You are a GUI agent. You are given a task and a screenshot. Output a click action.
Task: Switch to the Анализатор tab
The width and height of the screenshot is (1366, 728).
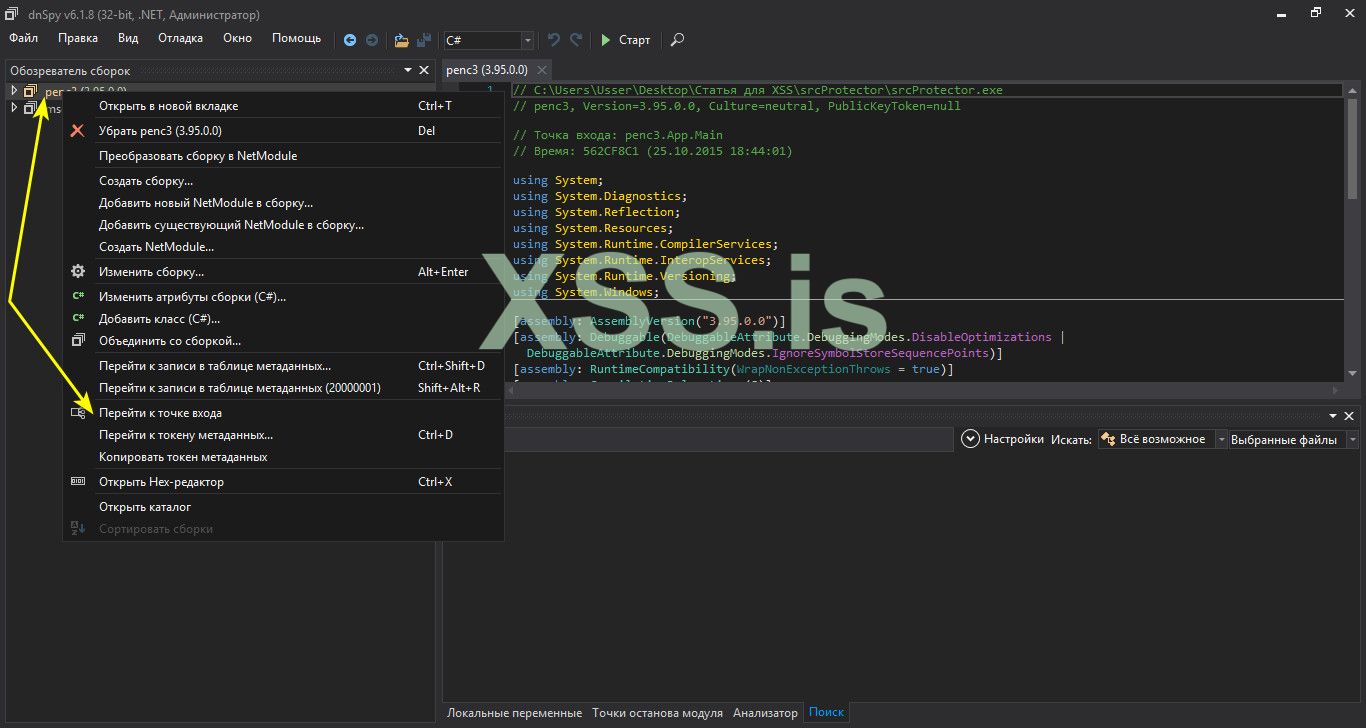pos(765,713)
